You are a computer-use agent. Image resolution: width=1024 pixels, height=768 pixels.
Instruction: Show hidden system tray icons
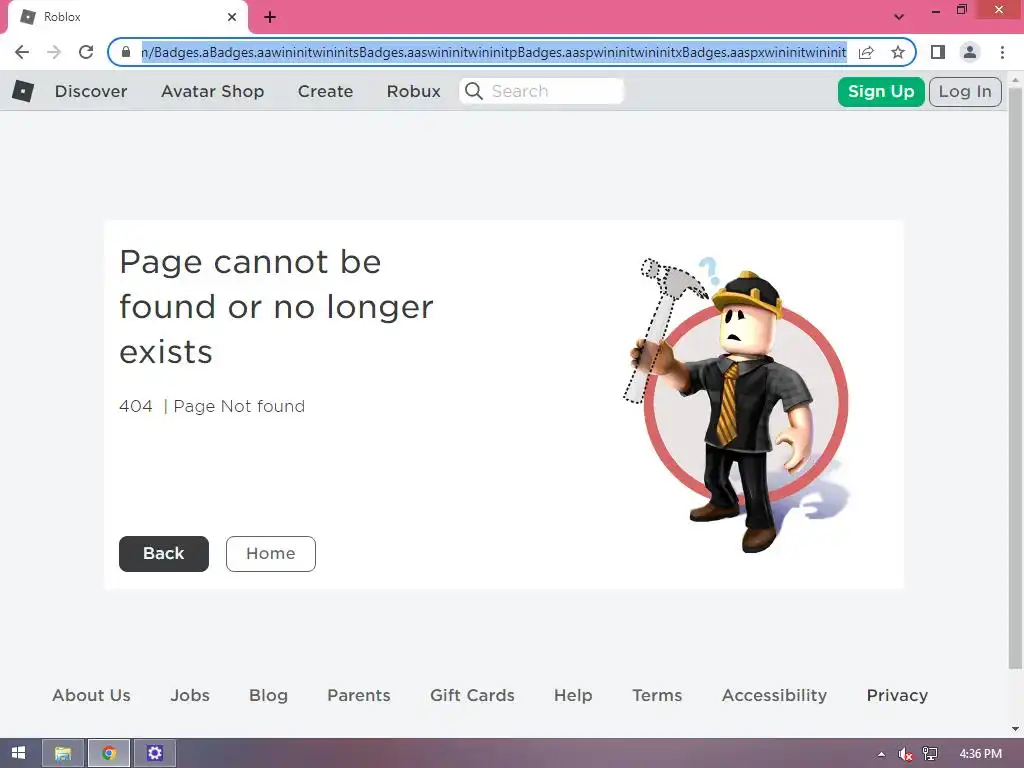[x=882, y=754]
